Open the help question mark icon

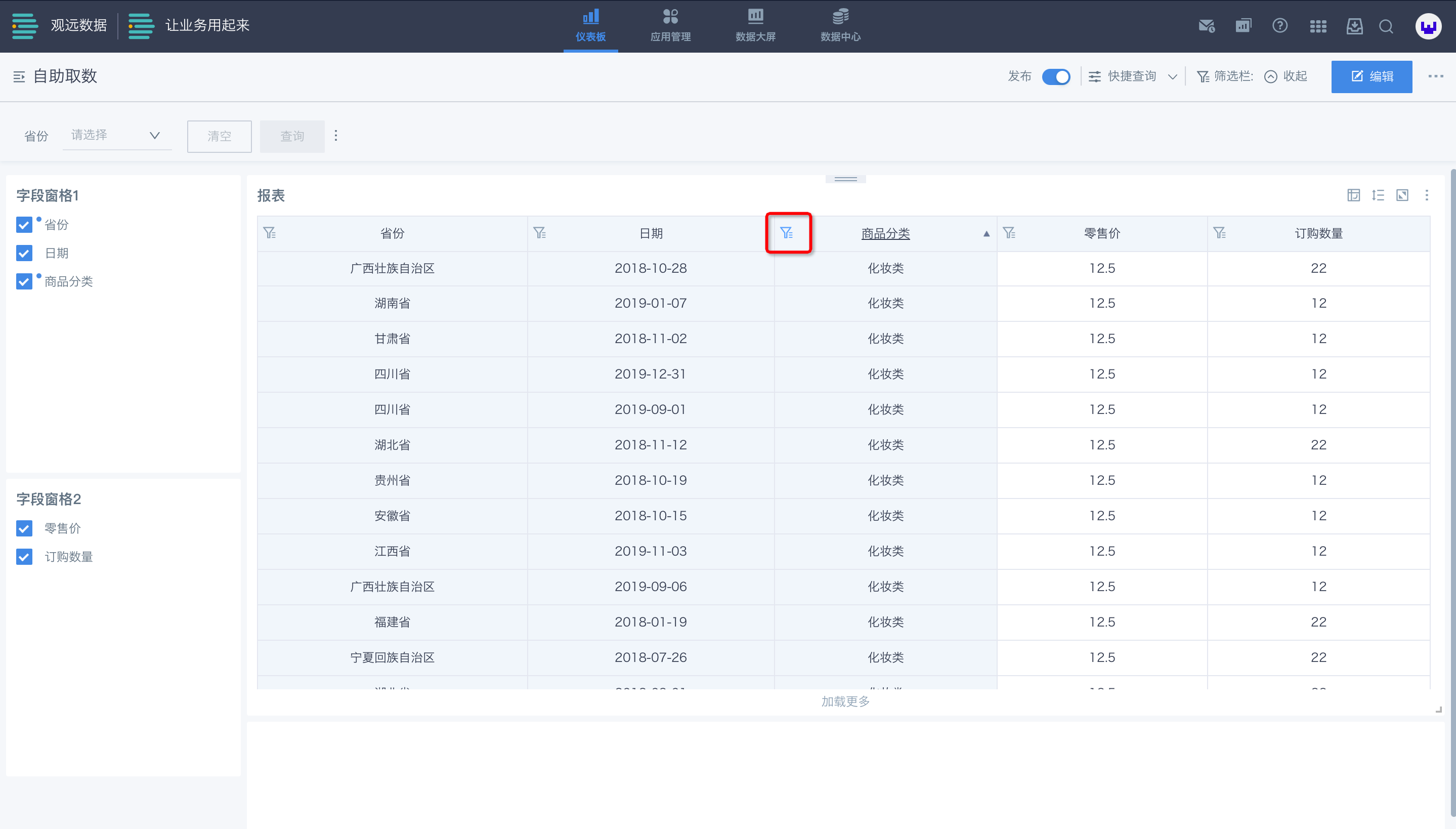click(1279, 26)
